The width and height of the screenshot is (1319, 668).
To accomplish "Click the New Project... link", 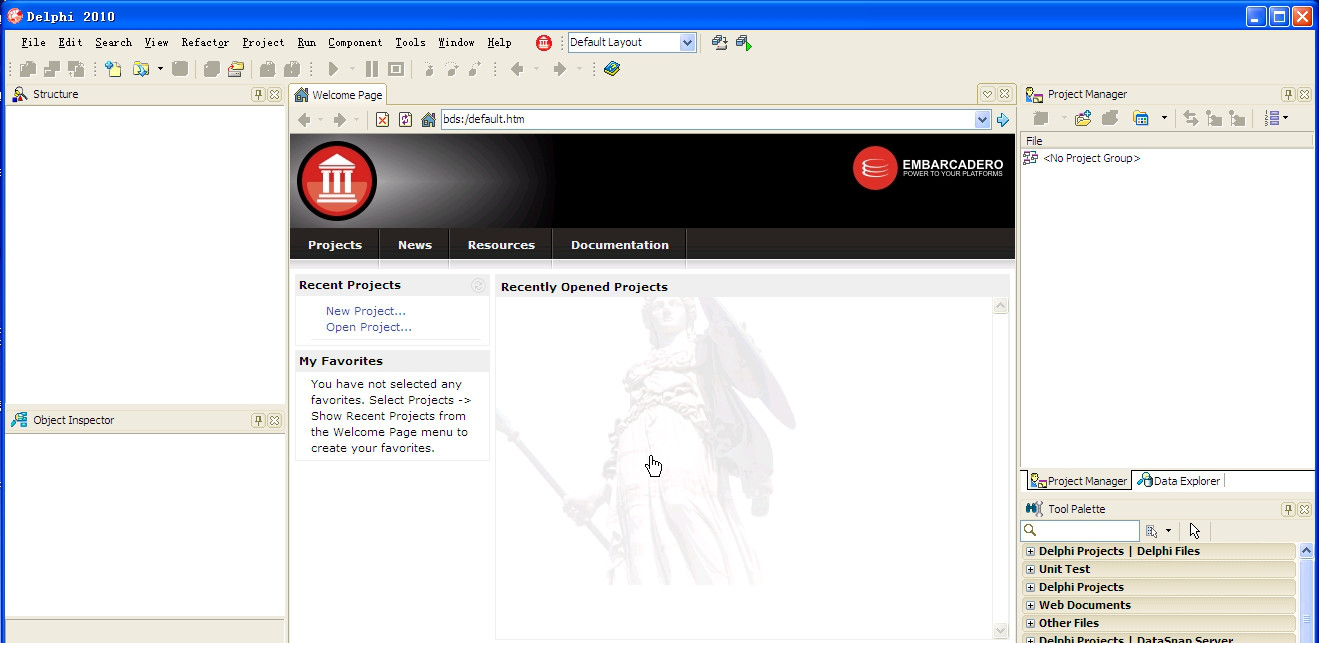I will (366, 311).
